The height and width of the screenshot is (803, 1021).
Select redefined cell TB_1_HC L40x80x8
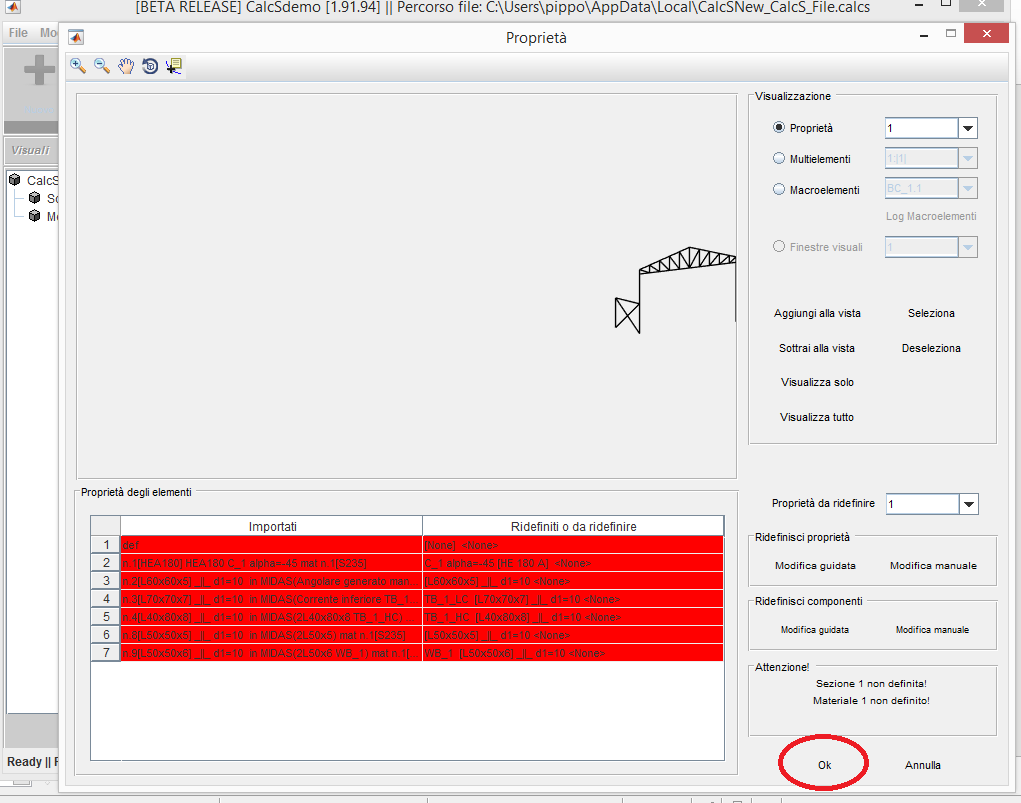pos(573,617)
